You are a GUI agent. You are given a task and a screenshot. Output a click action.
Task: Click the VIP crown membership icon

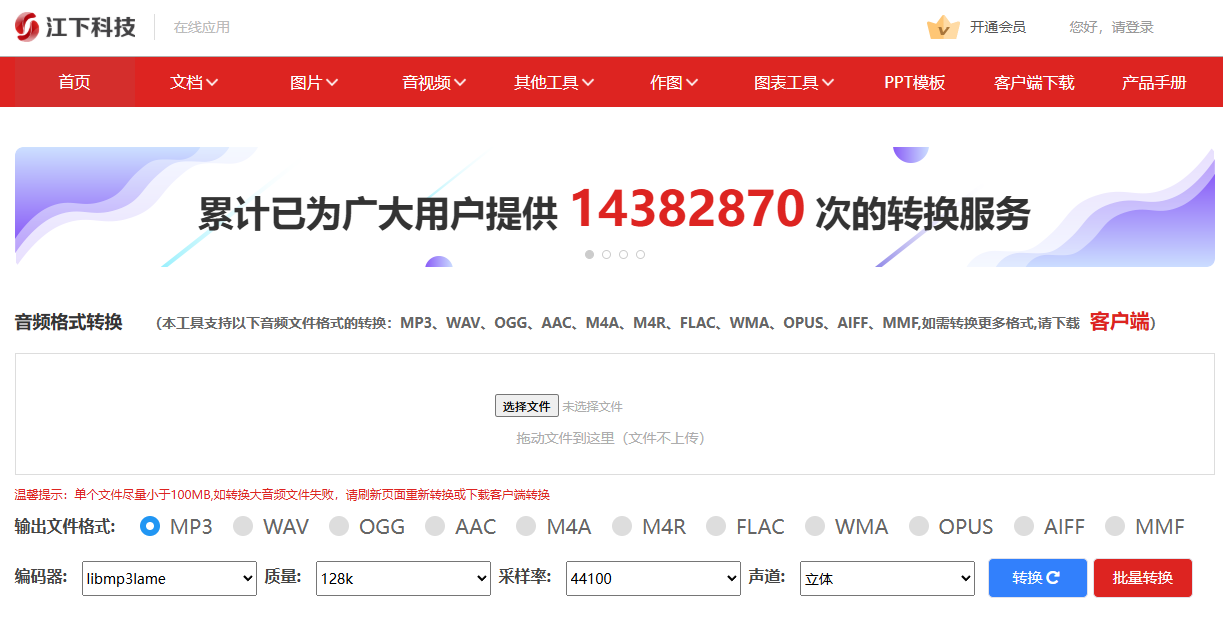tap(943, 27)
